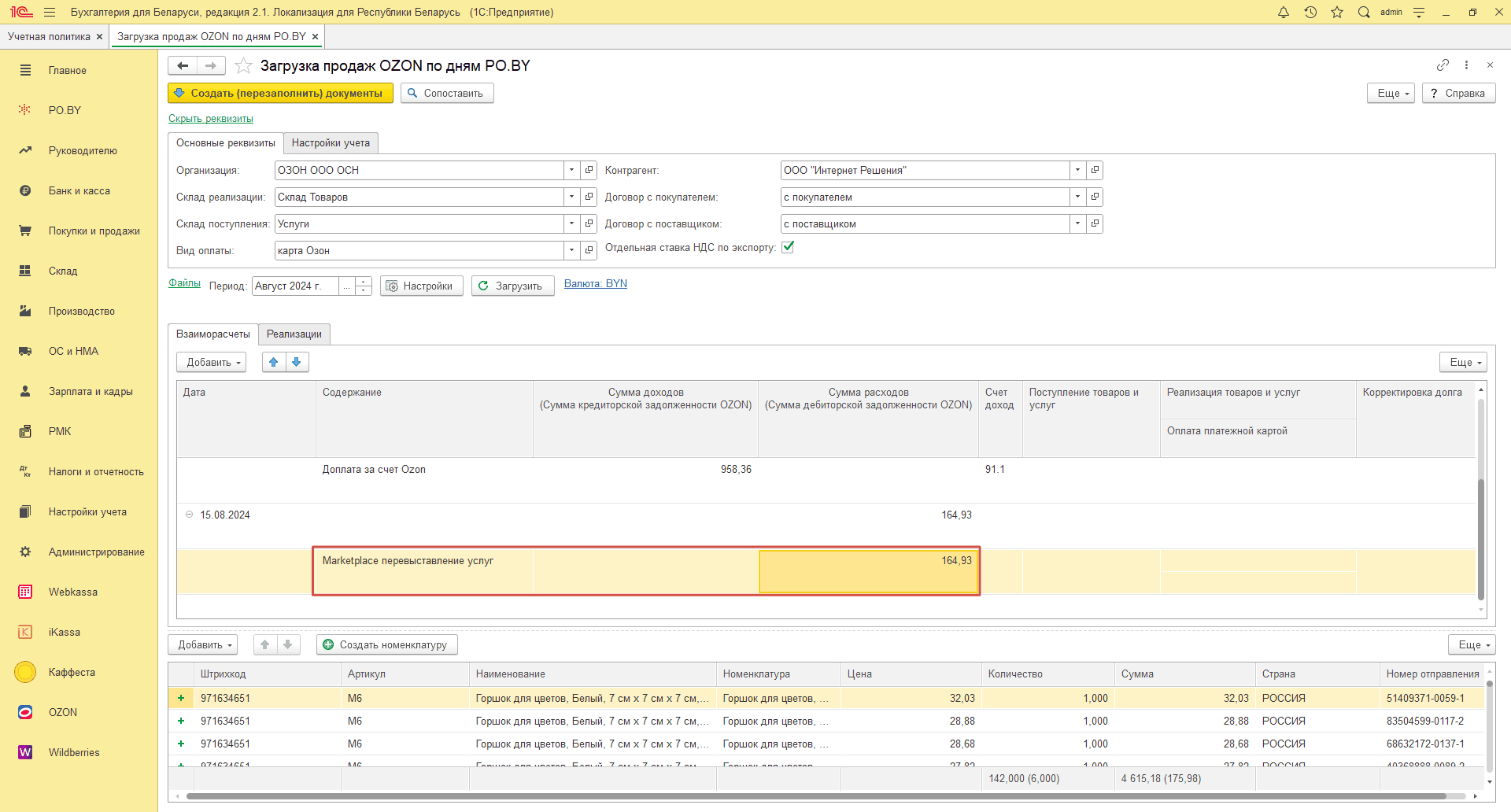
Task: Click the Загрузить button
Action: (512, 286)
